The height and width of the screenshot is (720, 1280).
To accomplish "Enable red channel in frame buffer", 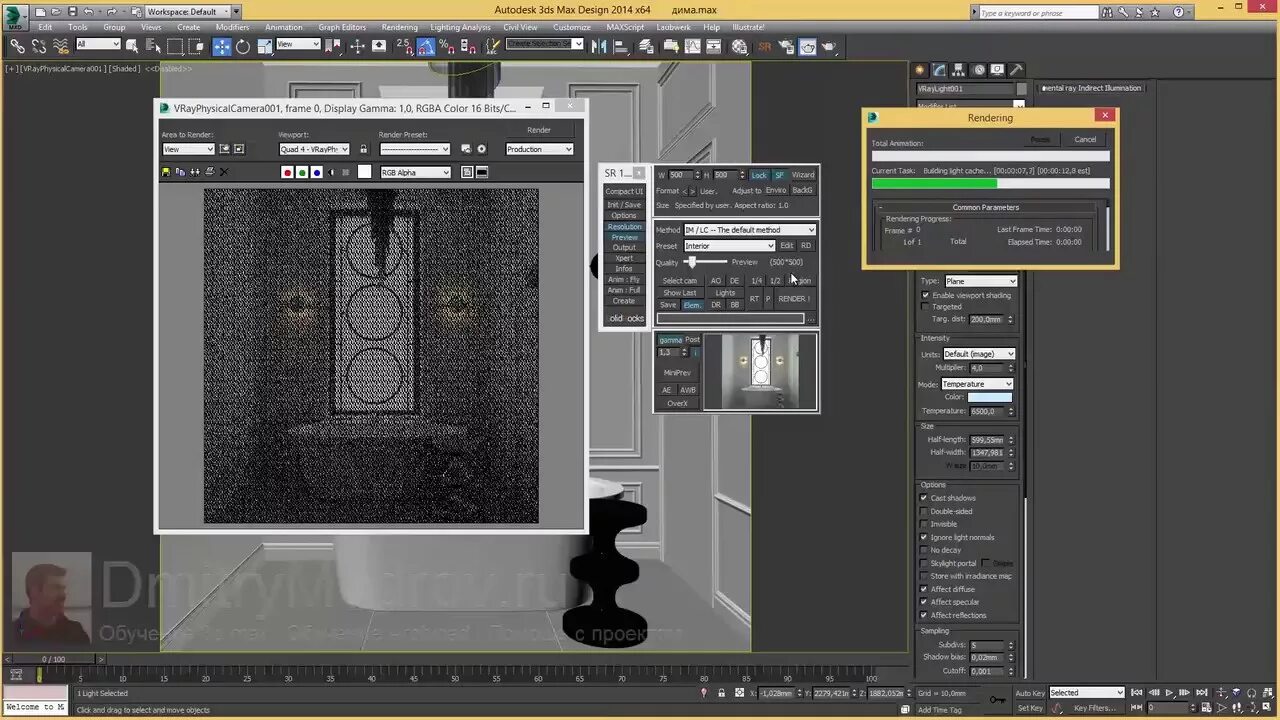I will (288, 172).
